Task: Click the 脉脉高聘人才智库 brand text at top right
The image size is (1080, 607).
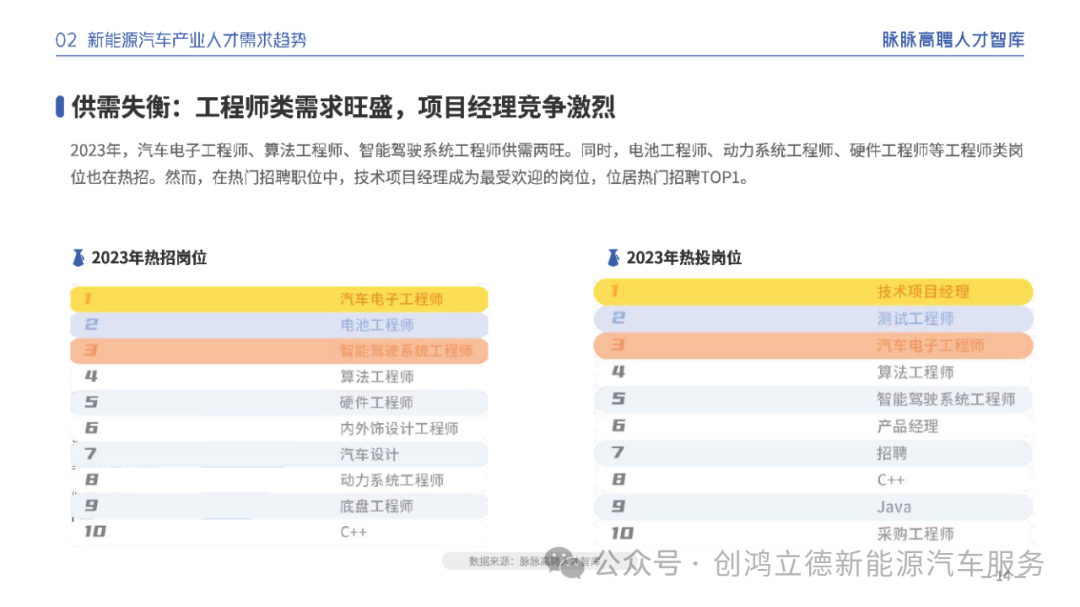Action: coord(953,40)
